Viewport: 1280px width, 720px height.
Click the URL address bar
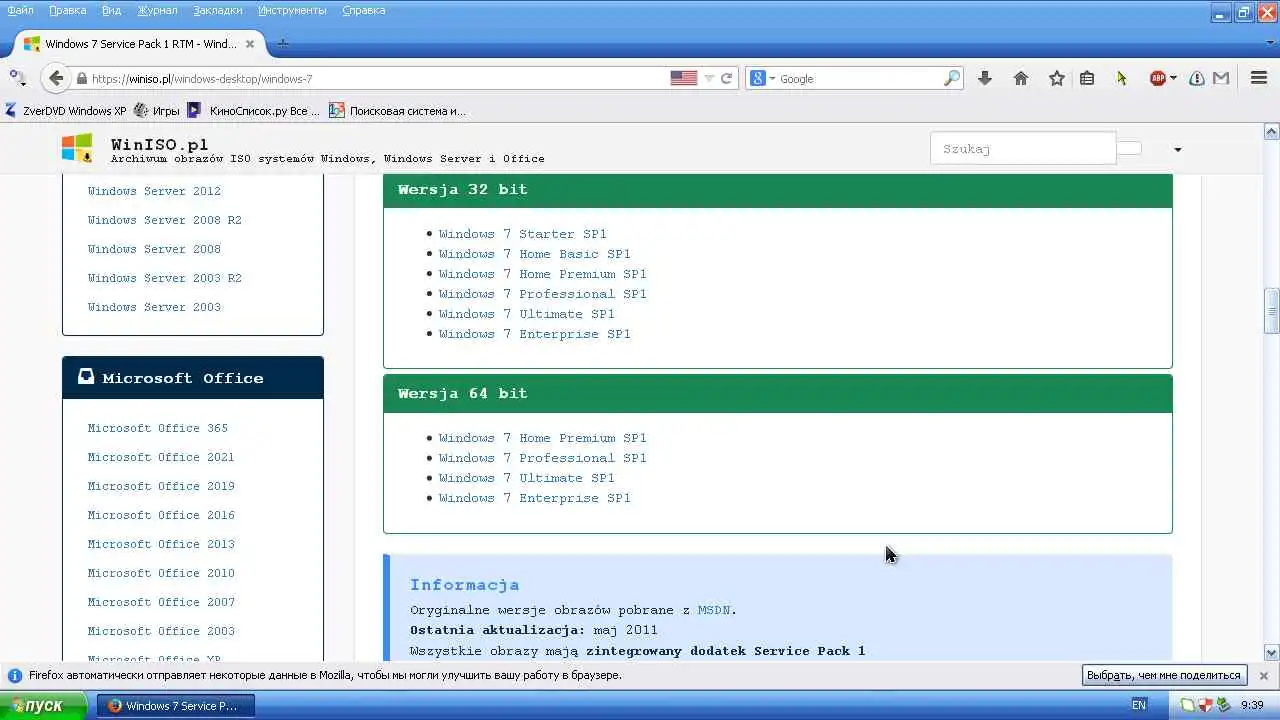pyautogui.click(x=378, y=78)
